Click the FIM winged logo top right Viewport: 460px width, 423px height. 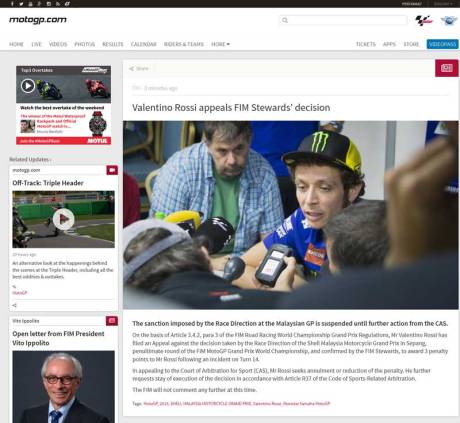coord(449,20)
